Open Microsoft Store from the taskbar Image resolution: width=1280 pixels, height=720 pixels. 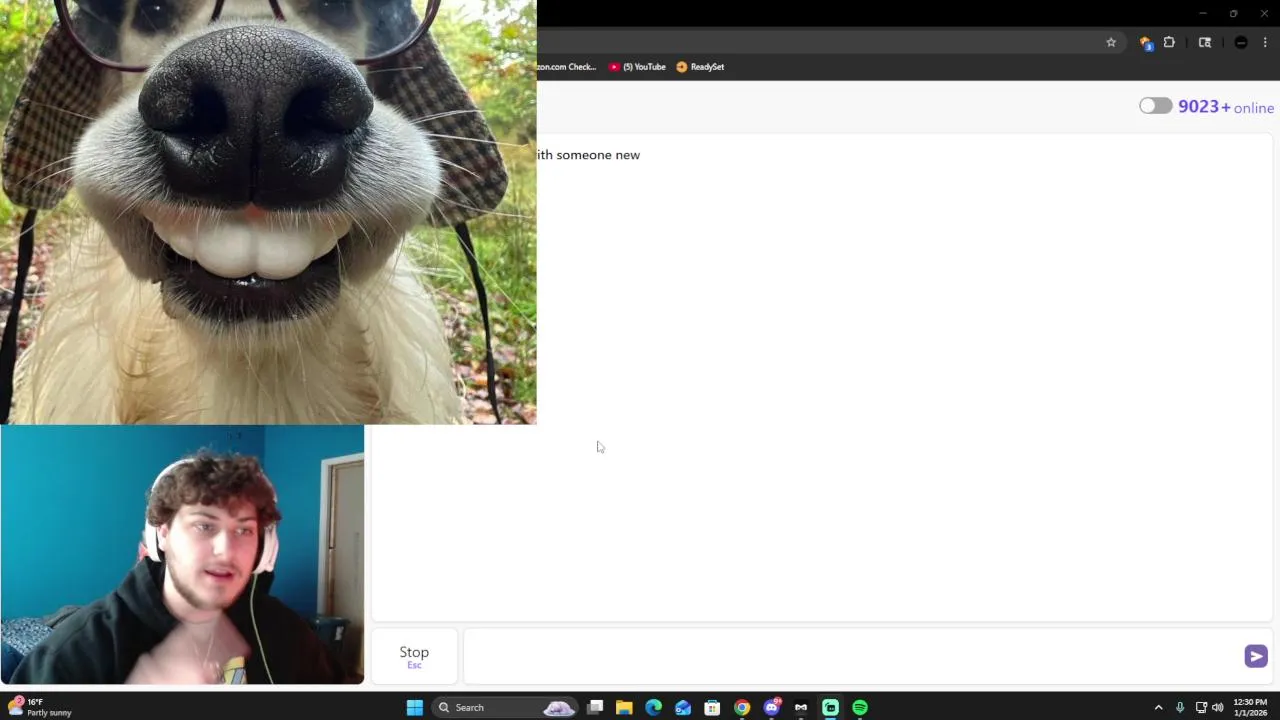(x=712, y=707)
